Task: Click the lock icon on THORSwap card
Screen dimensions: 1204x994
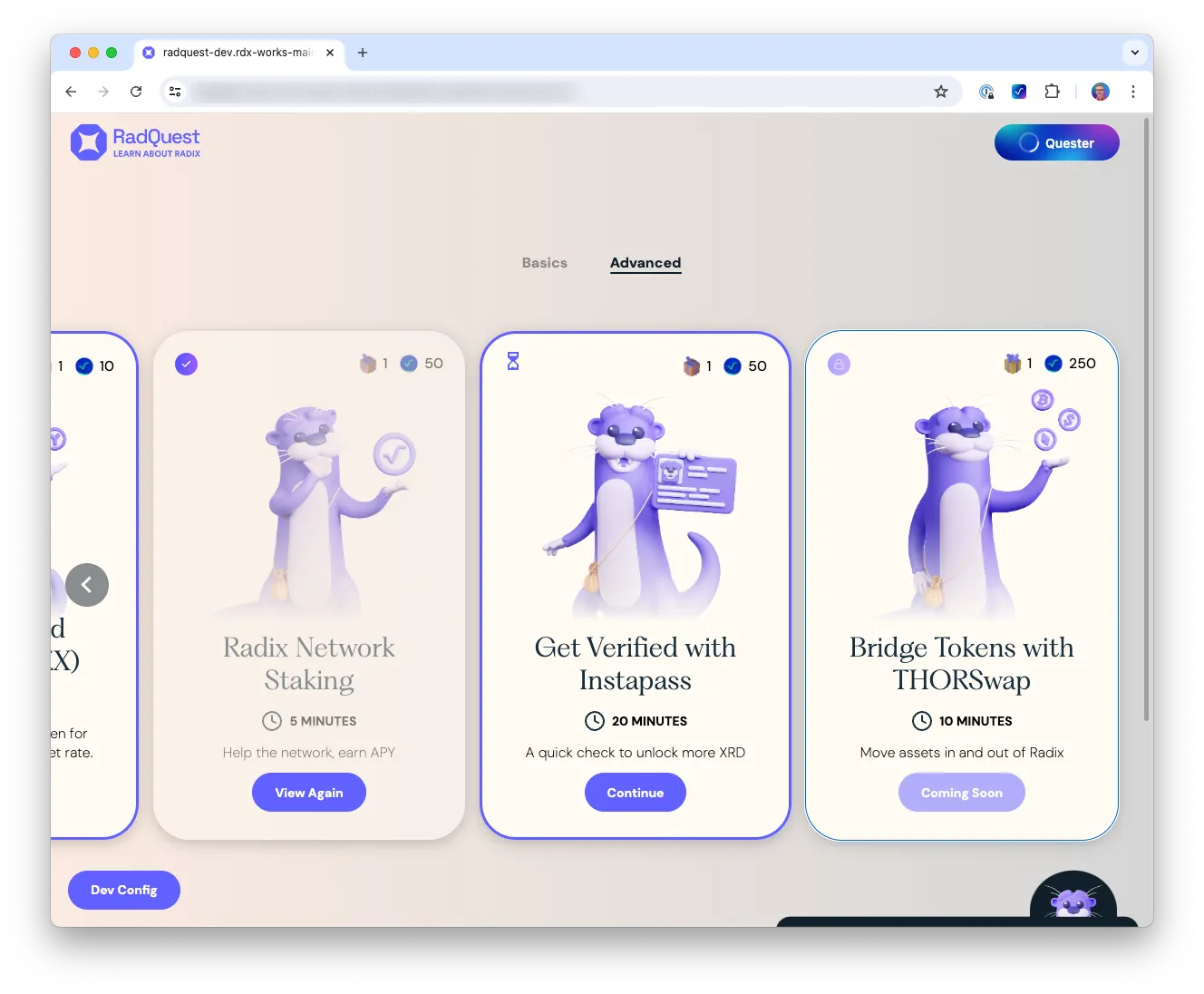Action: coord(840,365)
